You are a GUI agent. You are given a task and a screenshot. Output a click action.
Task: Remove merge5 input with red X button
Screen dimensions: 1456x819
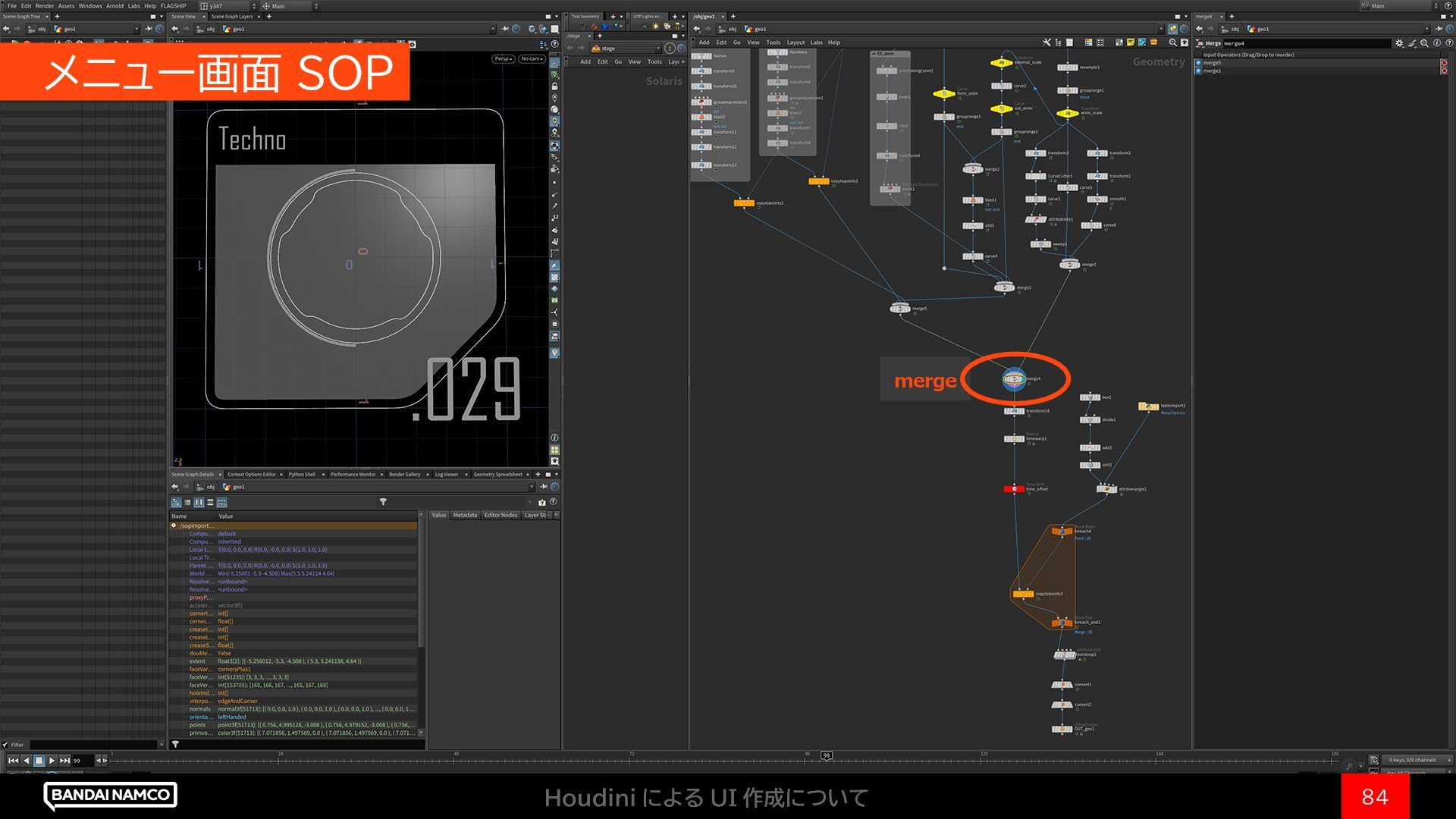click(x=1443, y=63)
